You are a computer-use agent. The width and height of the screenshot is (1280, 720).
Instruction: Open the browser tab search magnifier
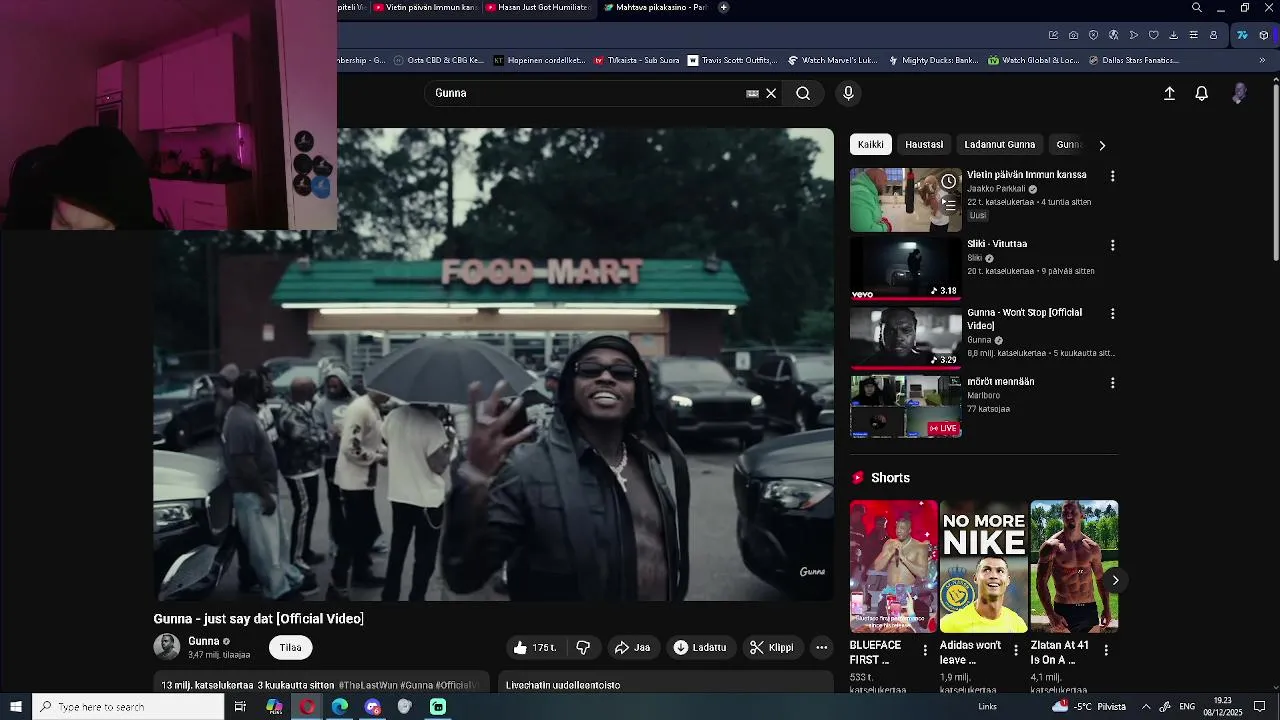1196,8
